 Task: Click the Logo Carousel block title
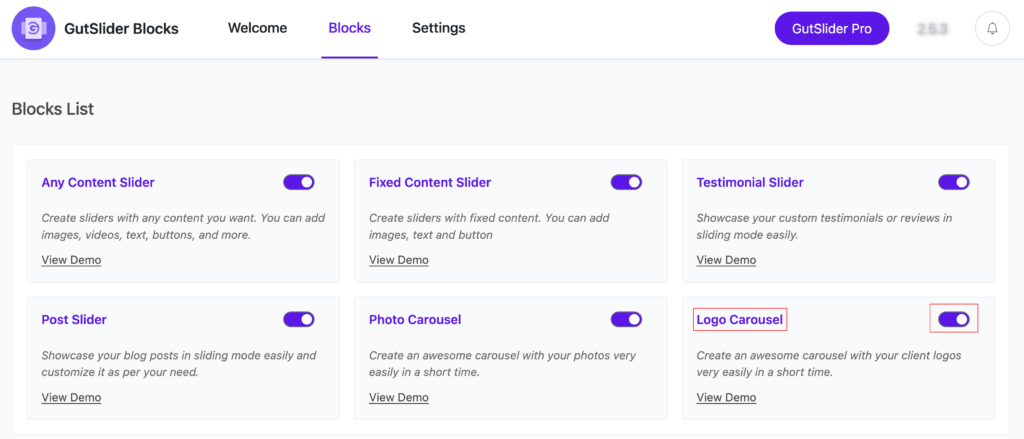point(741,320)
